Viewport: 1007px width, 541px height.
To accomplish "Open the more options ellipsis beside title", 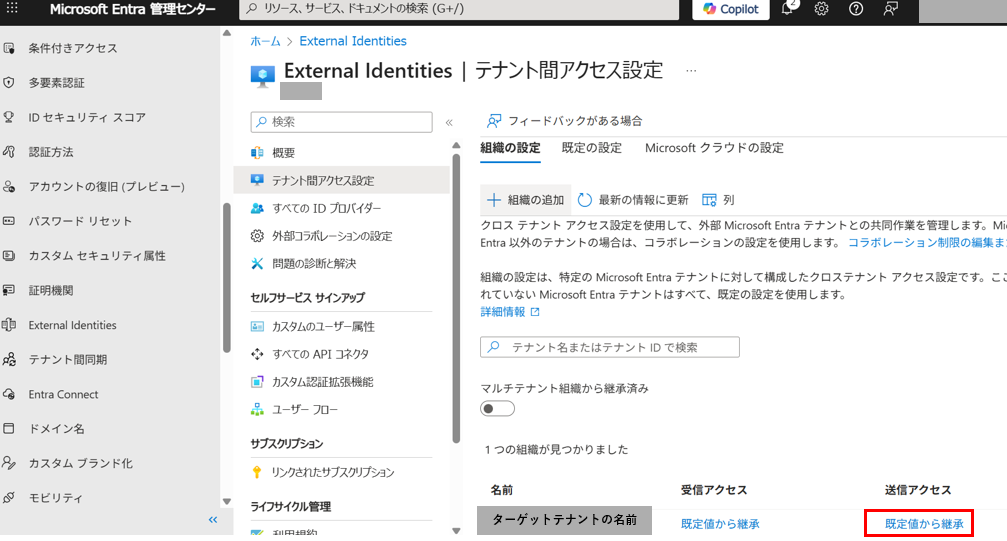I will pyautogui.click(x=691, y=71).
